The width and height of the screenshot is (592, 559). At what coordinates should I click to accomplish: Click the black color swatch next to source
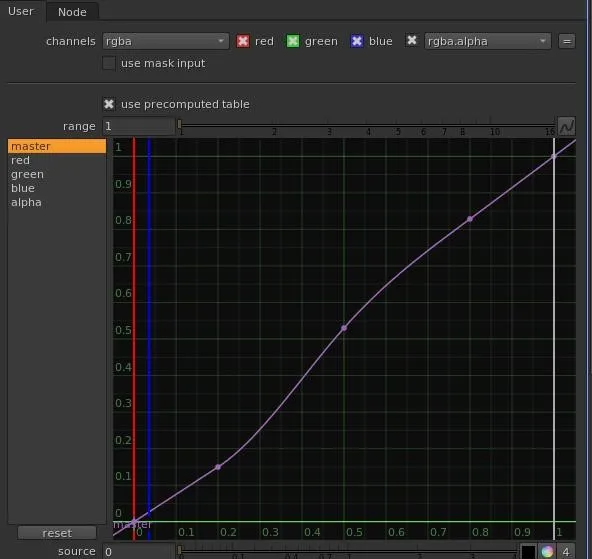[x=529, y=551]
